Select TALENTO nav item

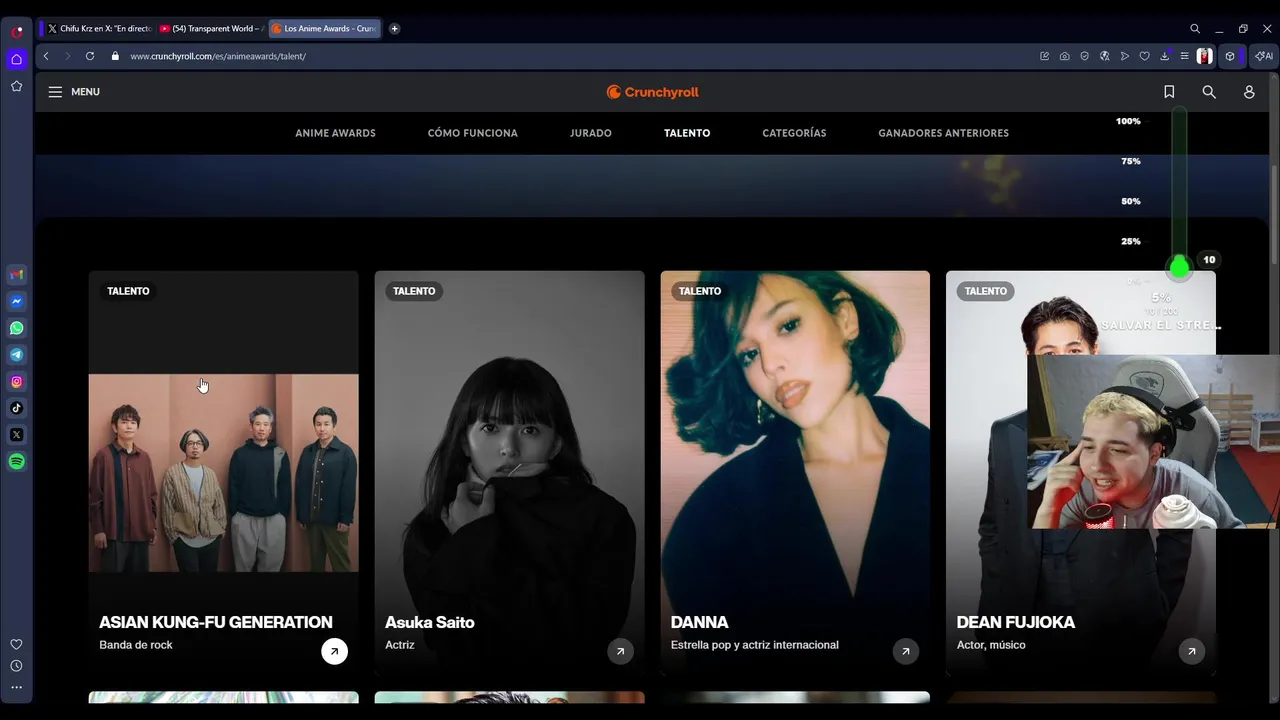(x=687, y=133)
